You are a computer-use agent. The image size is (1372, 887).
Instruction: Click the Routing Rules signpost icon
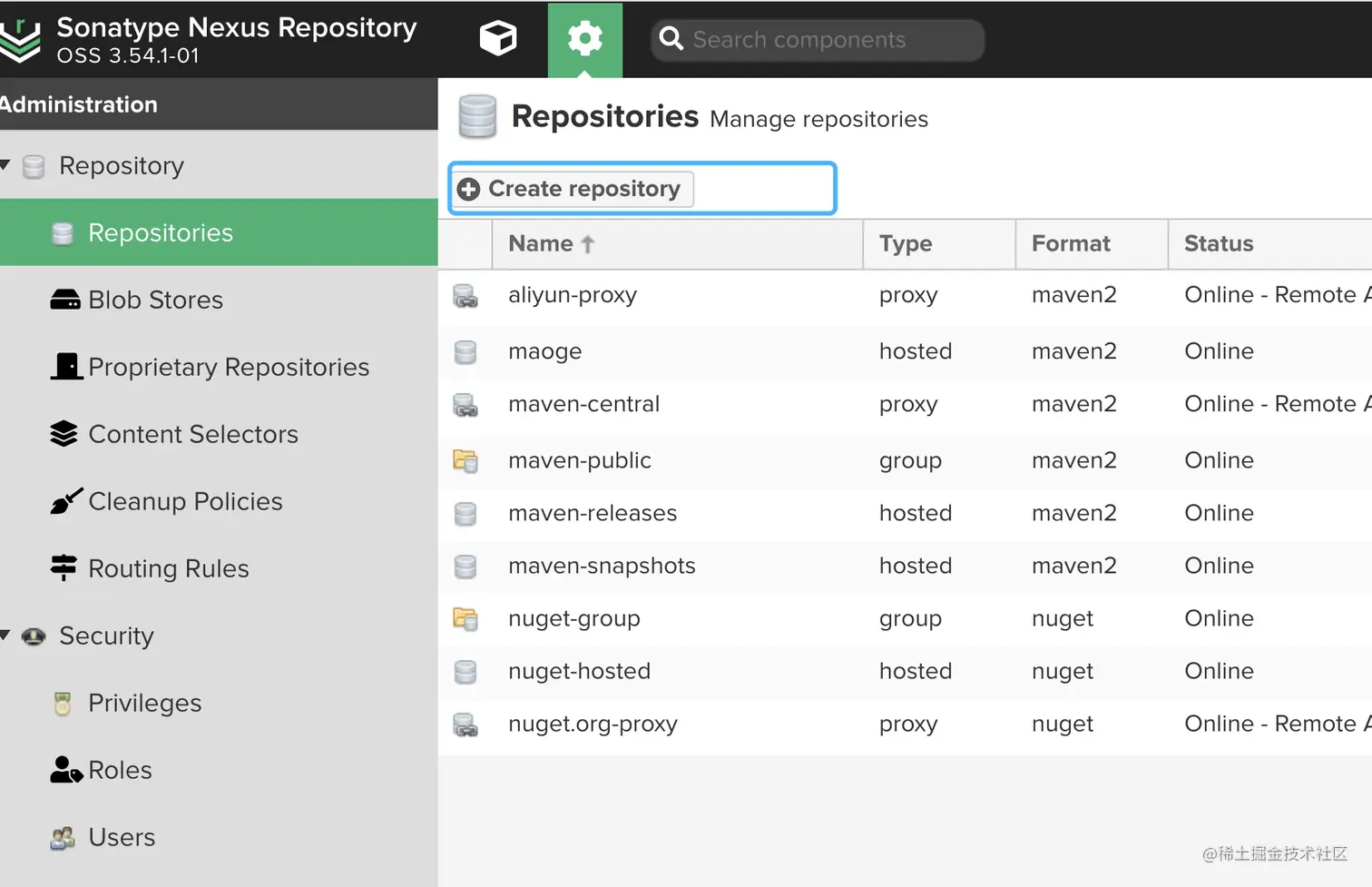coord(64,567)
